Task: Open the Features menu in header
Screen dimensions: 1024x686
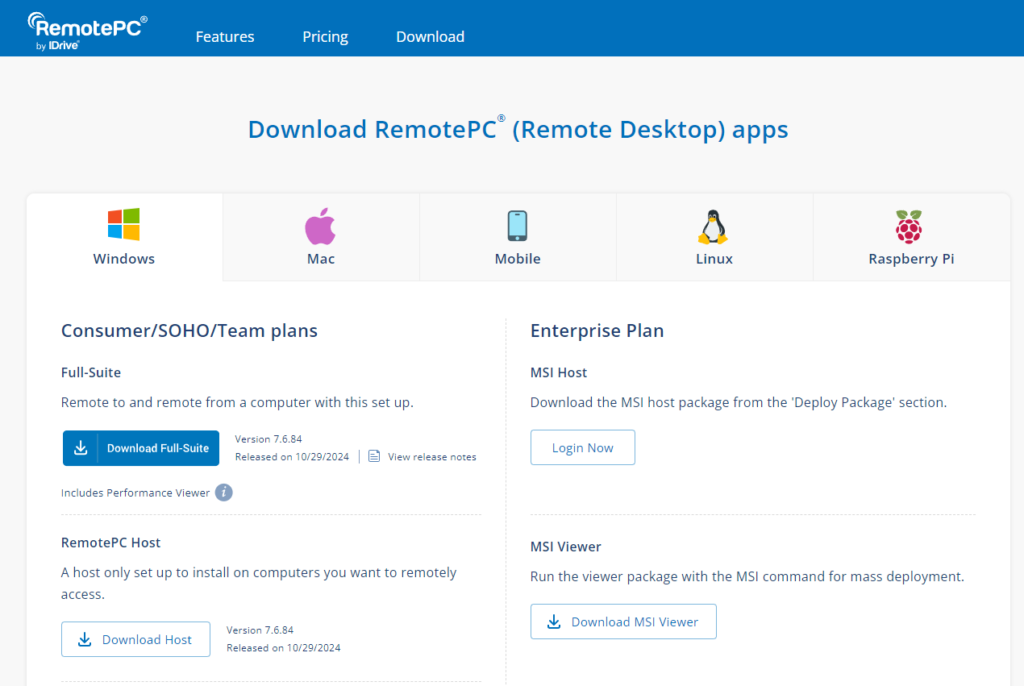Action: click(x=225, y=37)
